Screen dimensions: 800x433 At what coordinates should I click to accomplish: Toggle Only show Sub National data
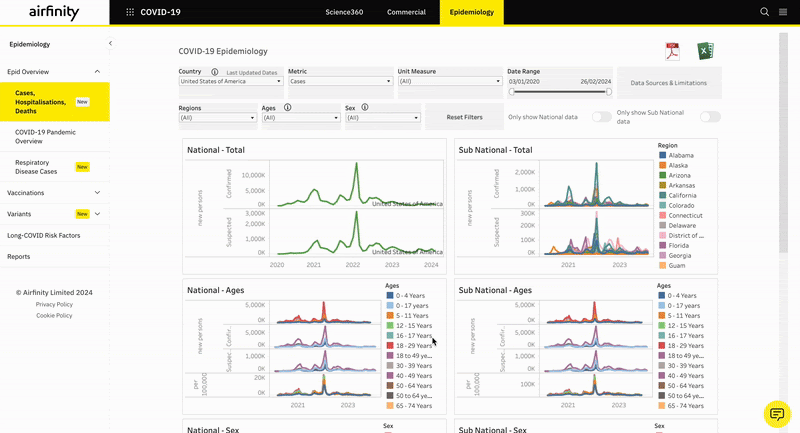coord(710,117)
